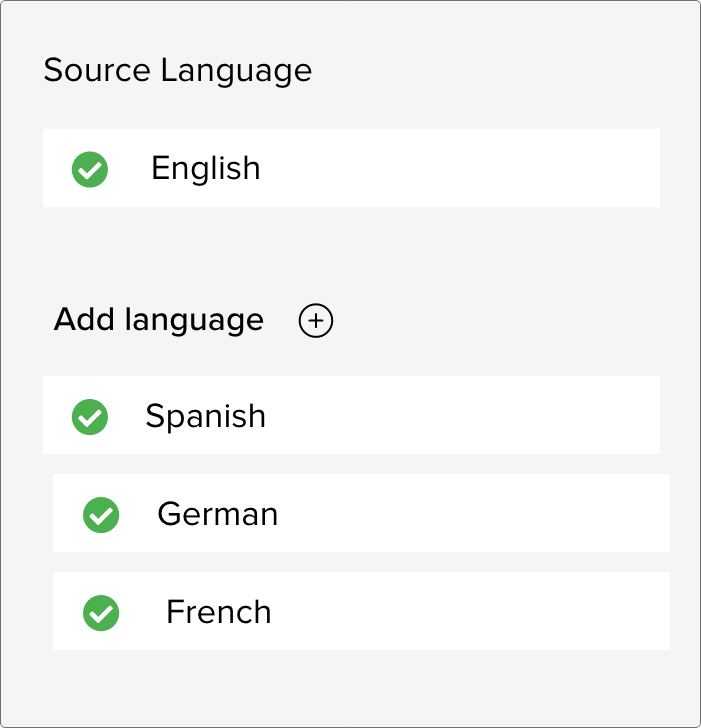Click the "Source Language" heading

click(178, 71)
